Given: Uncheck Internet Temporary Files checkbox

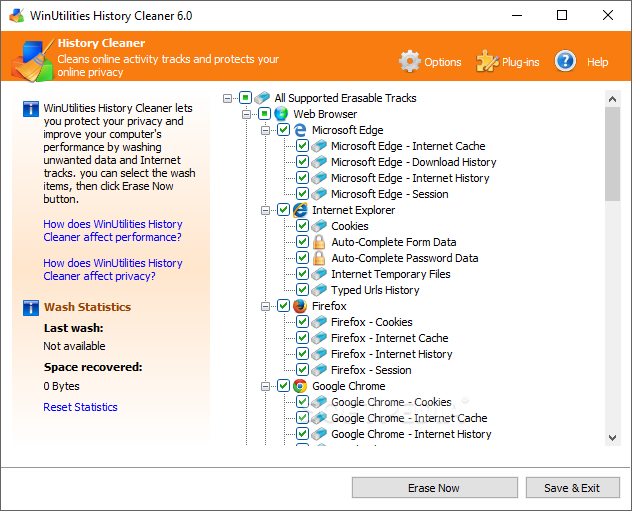Looking at the screenshot, I should pyautogui.click(x=302, y=274).
